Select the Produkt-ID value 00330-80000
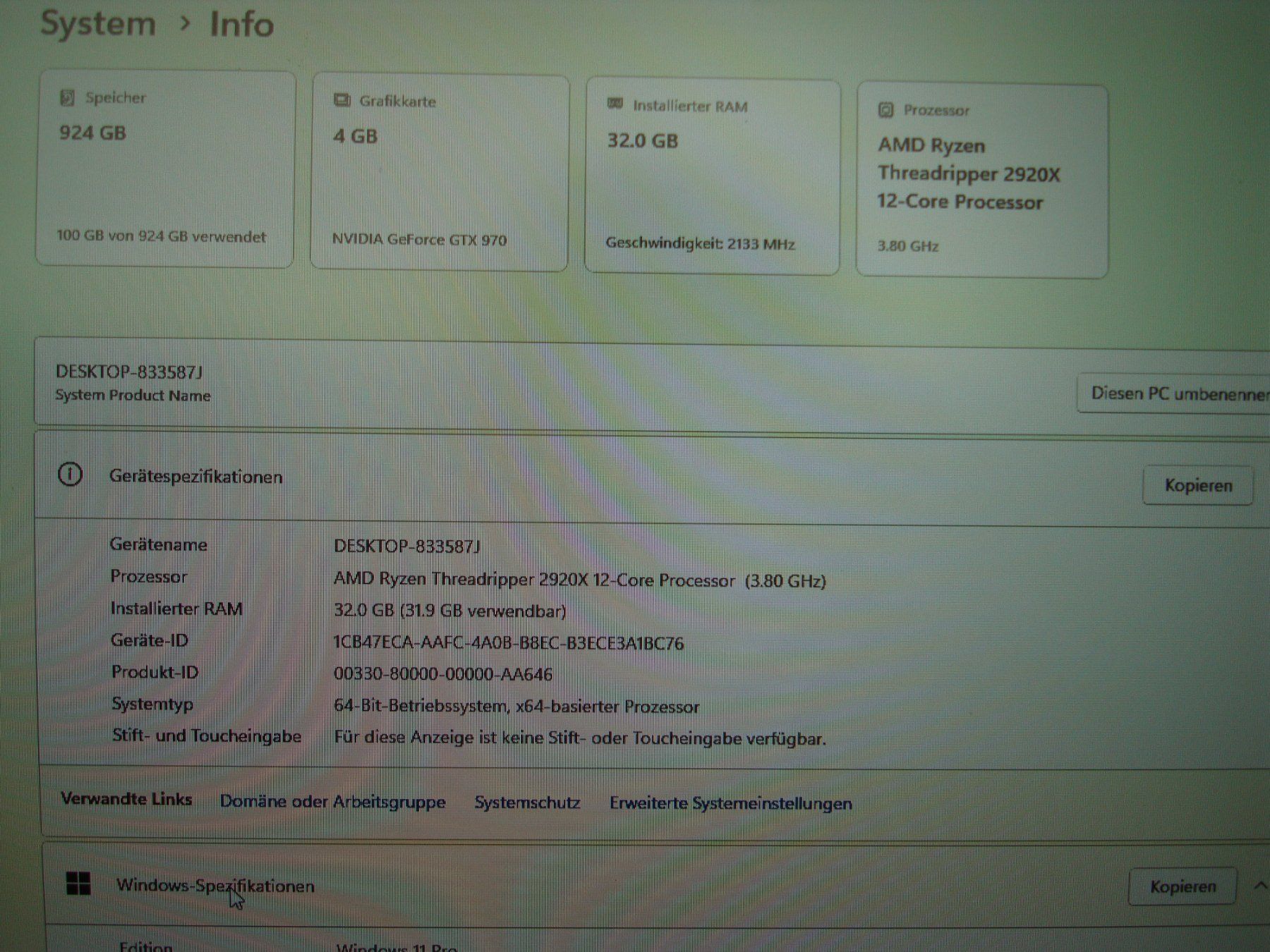The height and width of the screenshot is (952, 1270). click(442, 674)
